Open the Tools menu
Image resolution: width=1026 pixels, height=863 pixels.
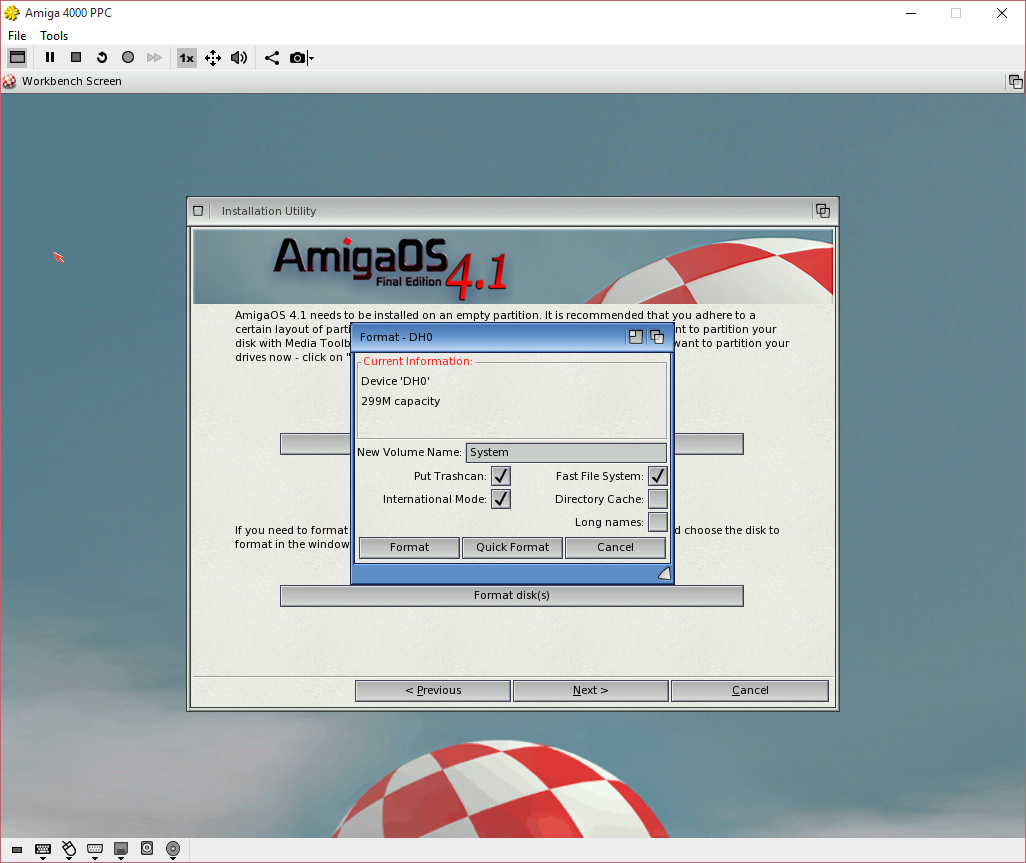54,35
